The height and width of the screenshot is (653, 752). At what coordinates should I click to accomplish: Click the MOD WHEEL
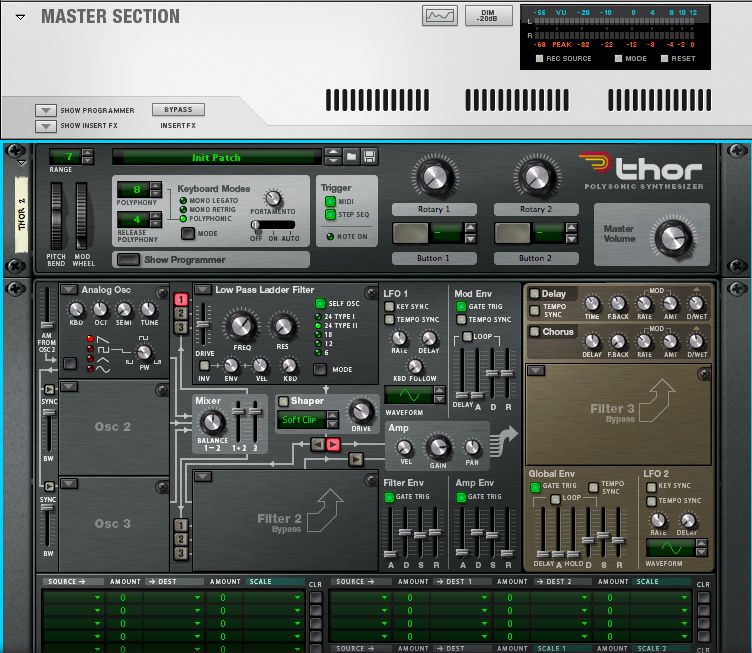(82, 216)
